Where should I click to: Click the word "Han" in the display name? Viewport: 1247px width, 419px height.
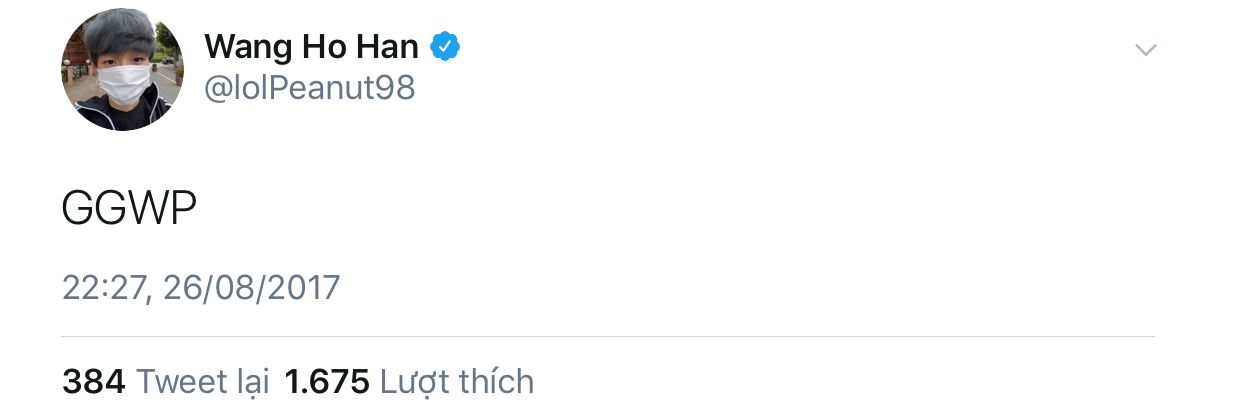383,45
